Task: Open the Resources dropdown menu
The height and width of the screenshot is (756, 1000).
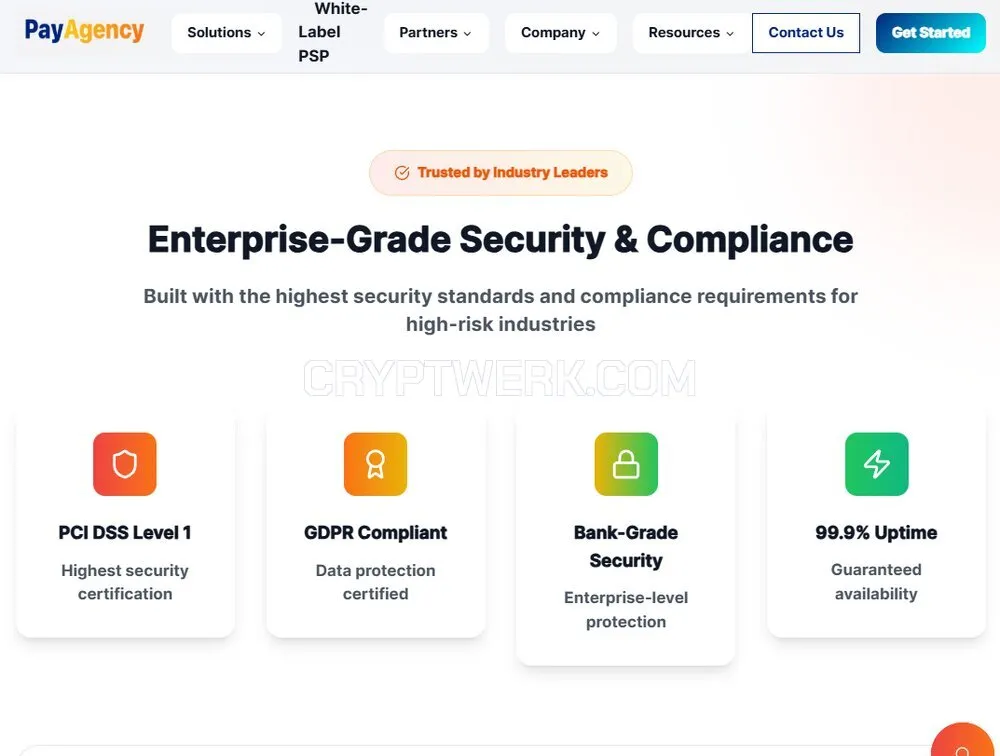Action: pyautogui.click(x=691, y=33)
